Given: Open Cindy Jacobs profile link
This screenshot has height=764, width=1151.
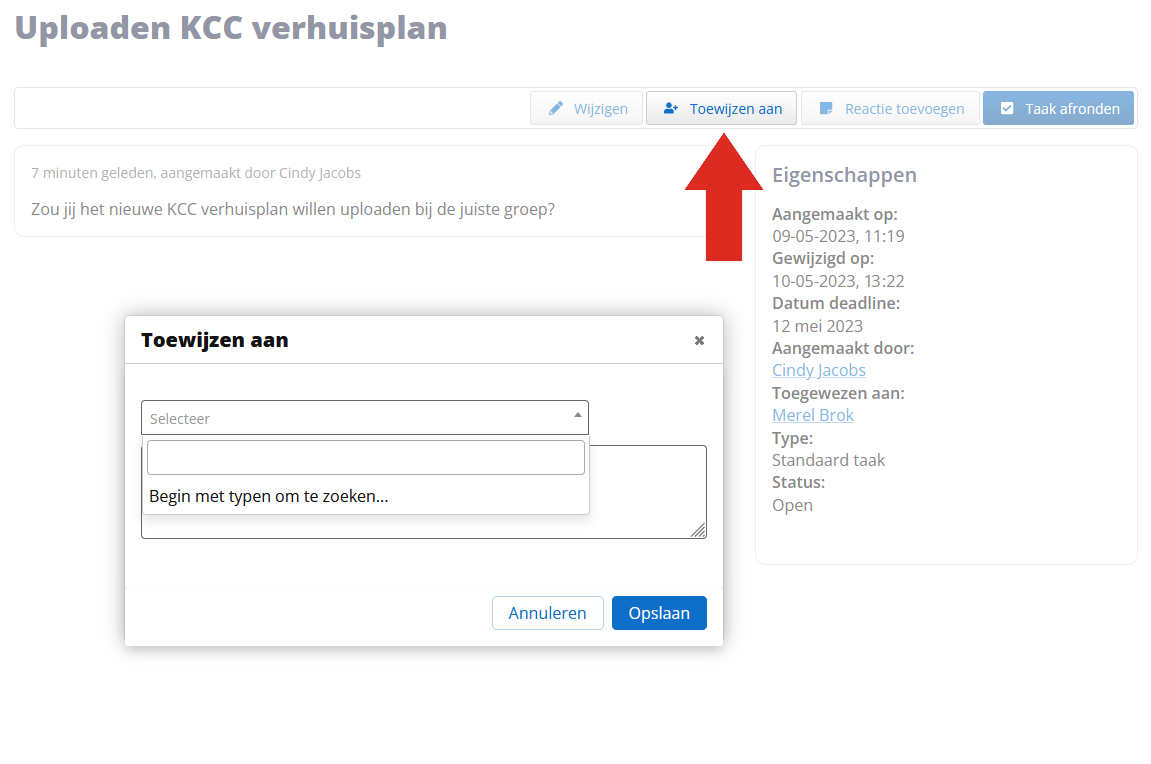Looking at the screenshot, I should coord(818,371).
